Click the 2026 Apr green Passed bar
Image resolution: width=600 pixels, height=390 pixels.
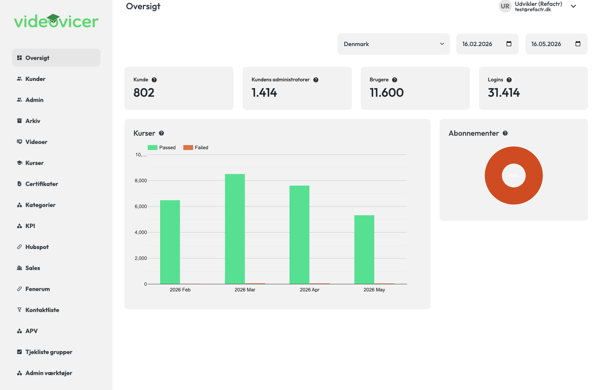click(300, 235)
